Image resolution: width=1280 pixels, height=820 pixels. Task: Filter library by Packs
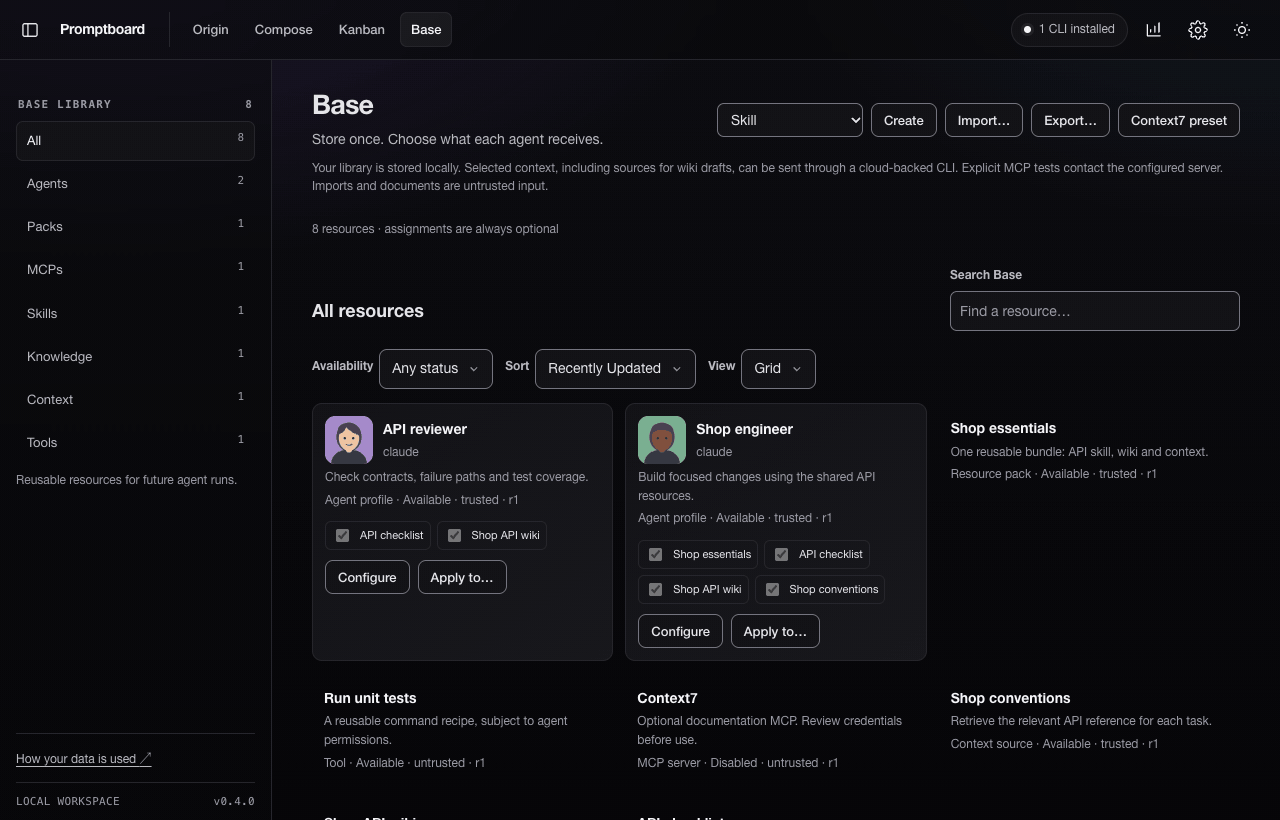[135, 227]
